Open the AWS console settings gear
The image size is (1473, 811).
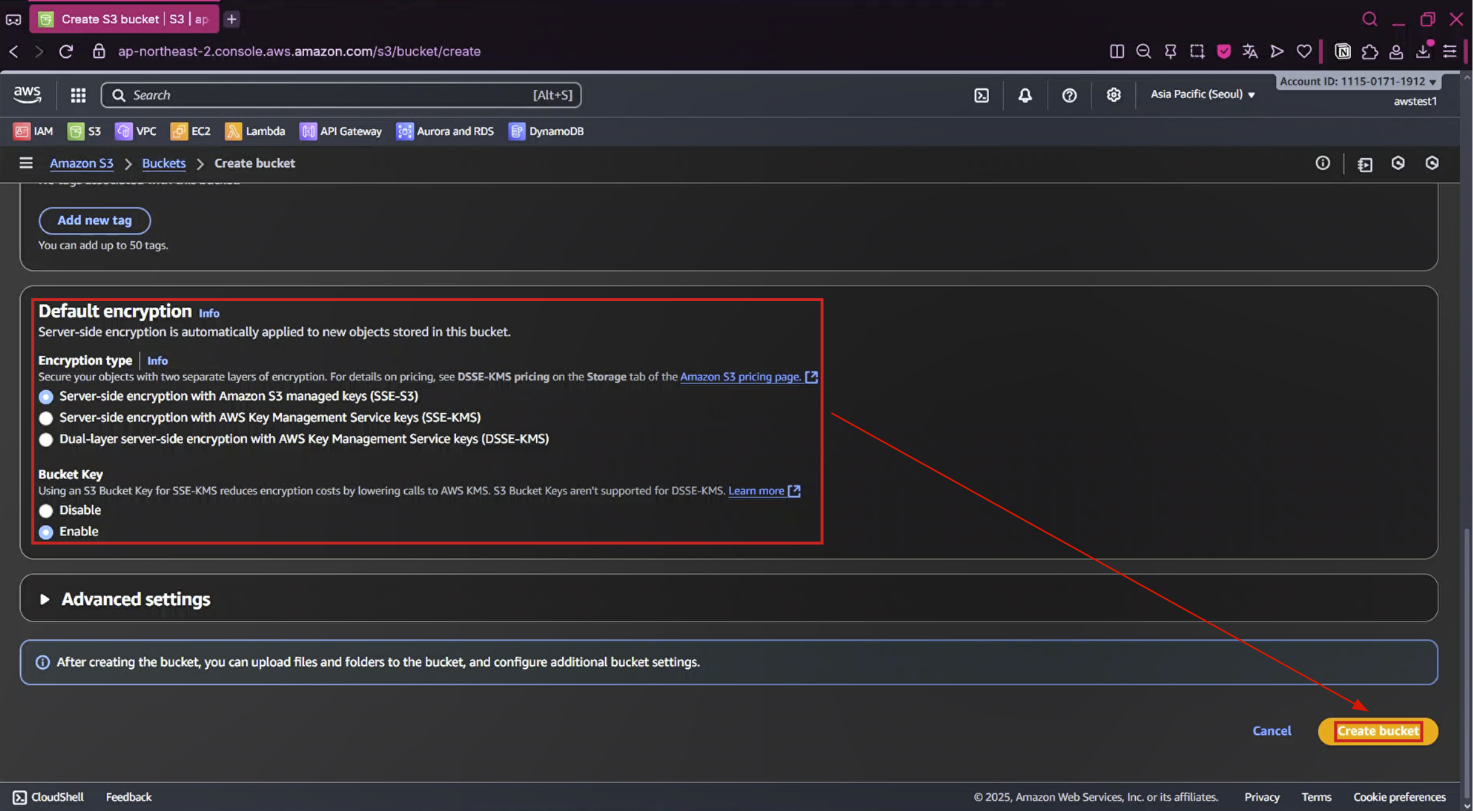click(x=1113, y=95)
